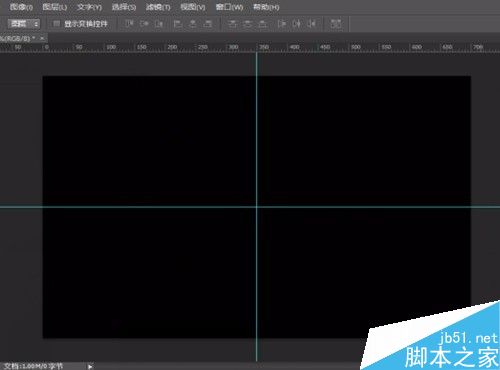
Task: Click the Distribute right edges icon
Action: click(x=312, y=24)
